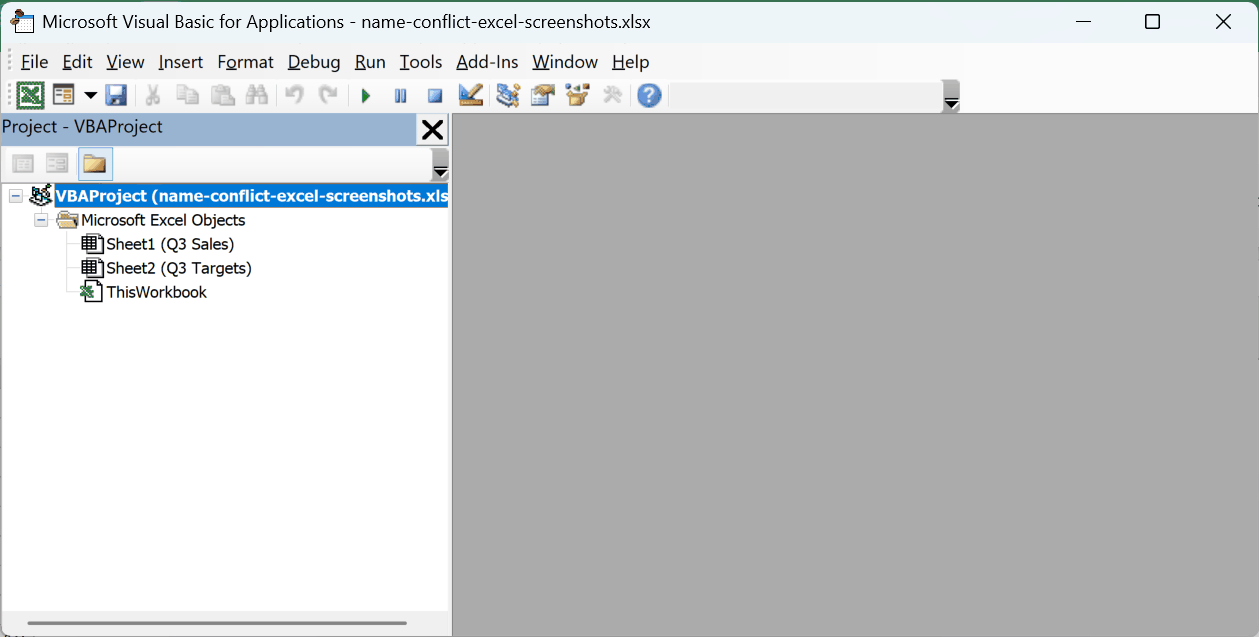Toggle Design Mode icon

471,95
